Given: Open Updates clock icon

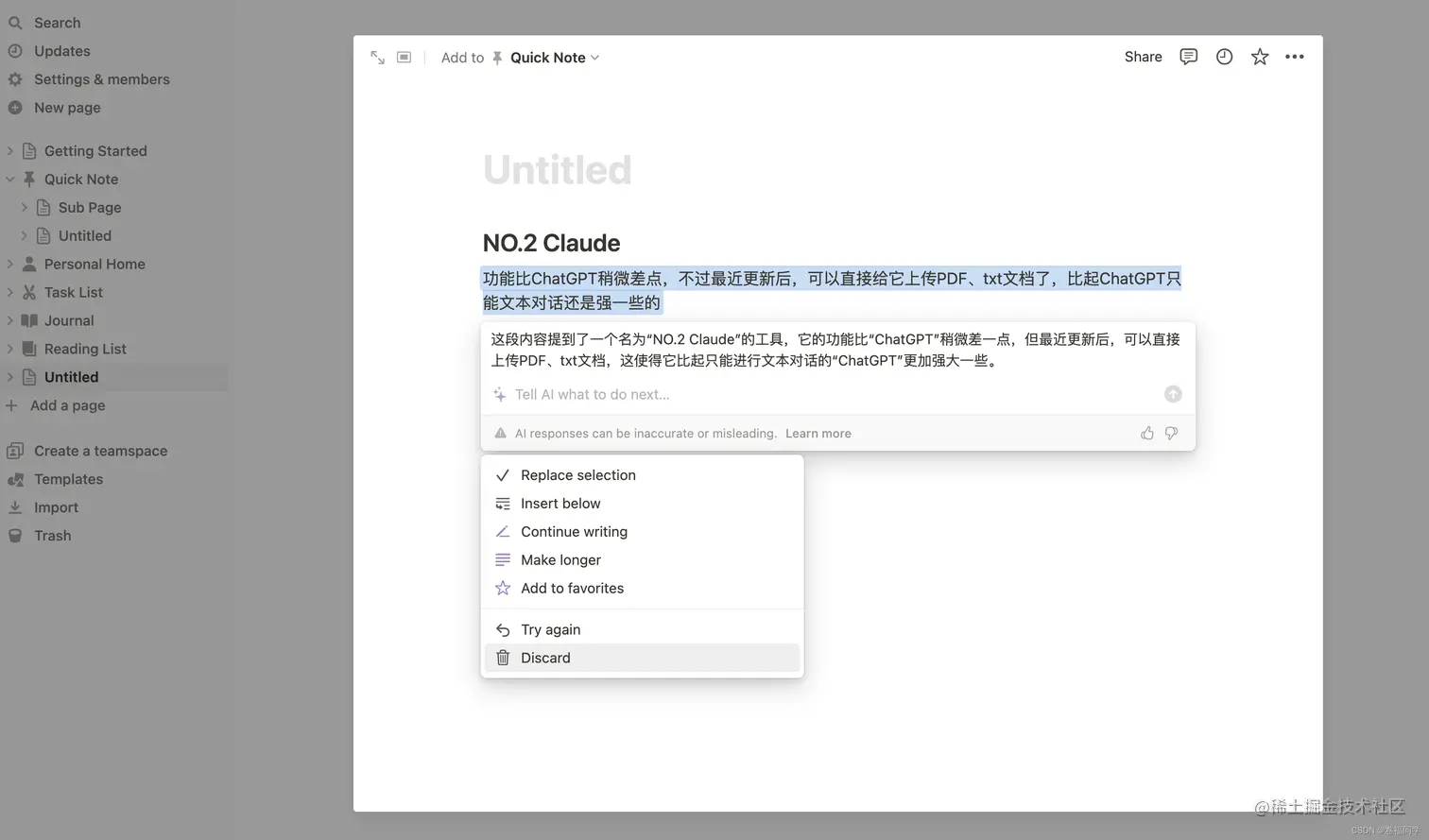Looking at the screenshot, I should click(15, 51).
